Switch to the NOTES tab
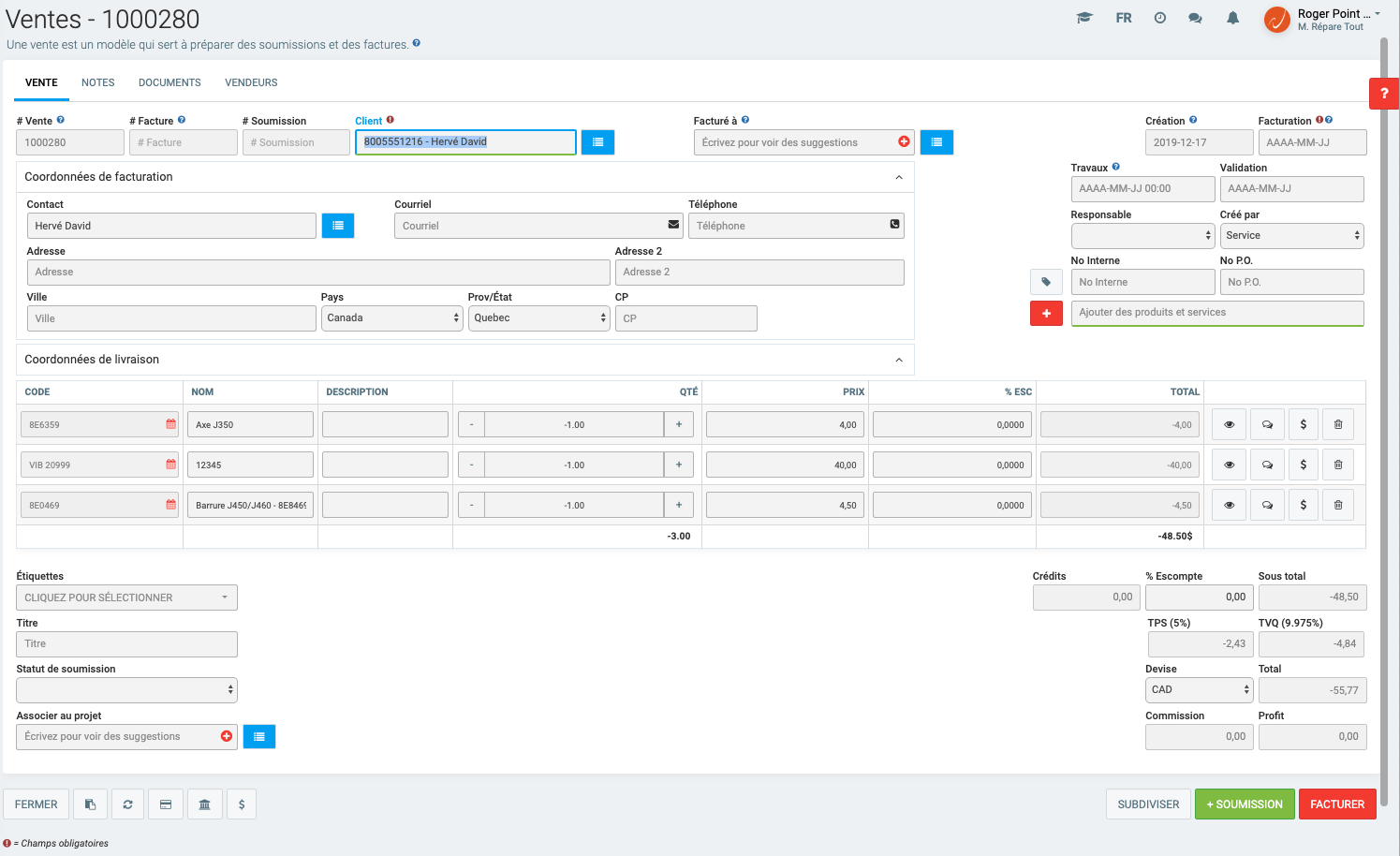Image resolution: width=1400 pixels, height=856 pixels. 97,82
